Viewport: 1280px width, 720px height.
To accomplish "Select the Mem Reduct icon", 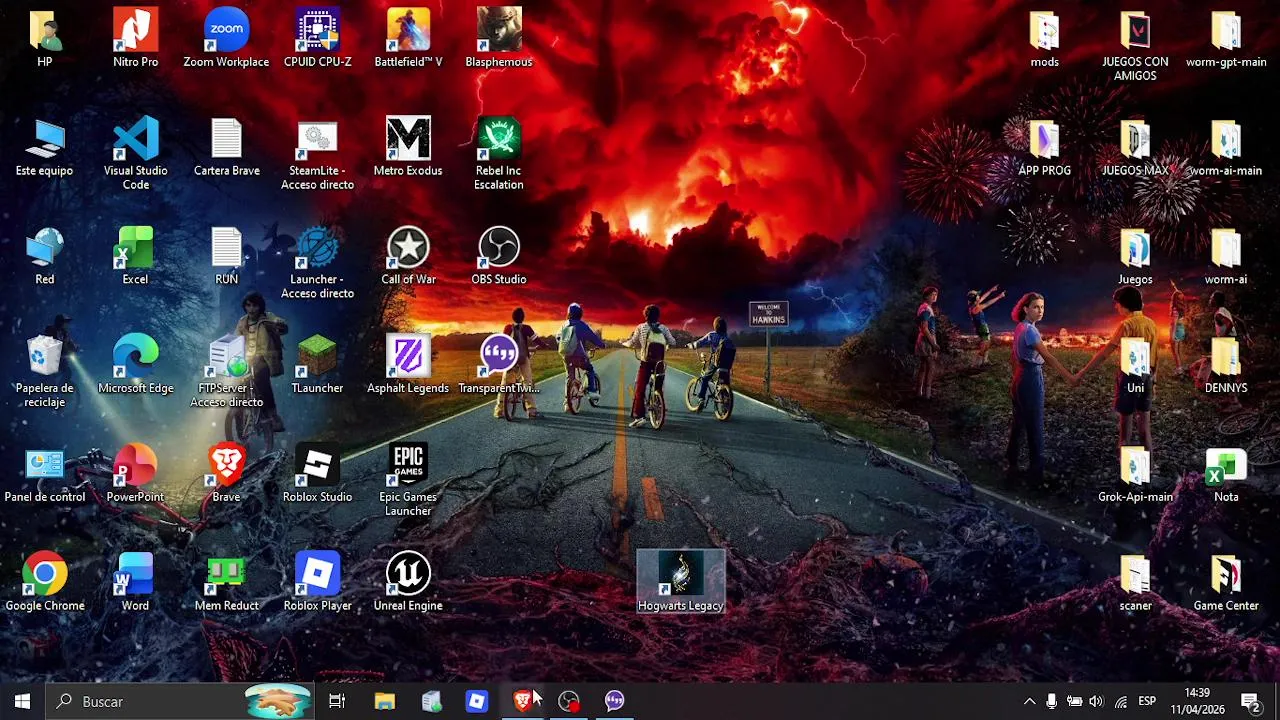I will (x=226, y=583).
